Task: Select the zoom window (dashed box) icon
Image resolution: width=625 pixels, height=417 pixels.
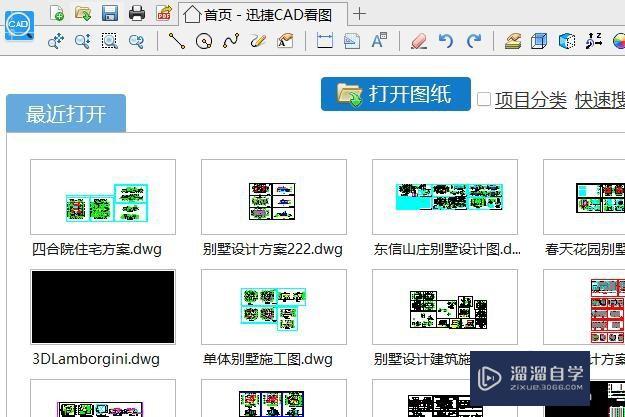Action: [110, 41]
